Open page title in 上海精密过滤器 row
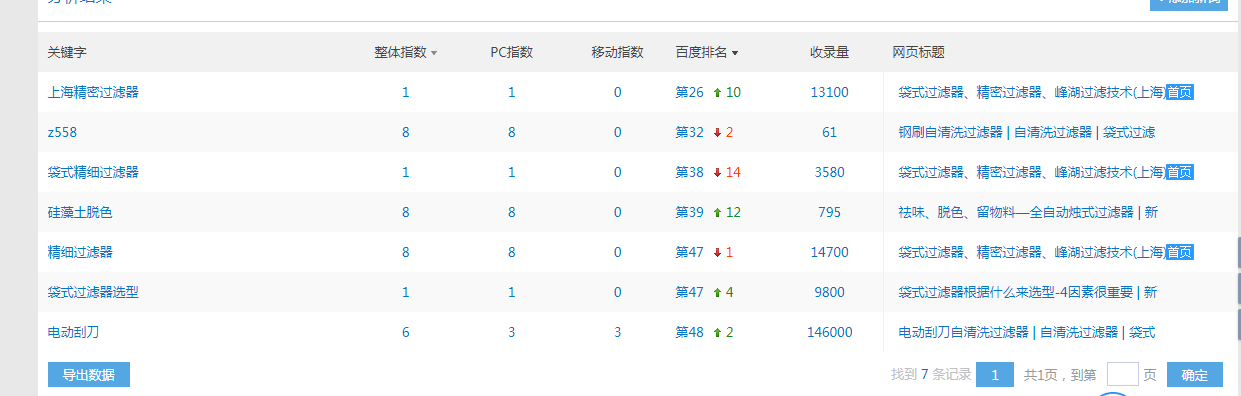The width and height of the screenshot is (1241, 396). [1031, 92]
